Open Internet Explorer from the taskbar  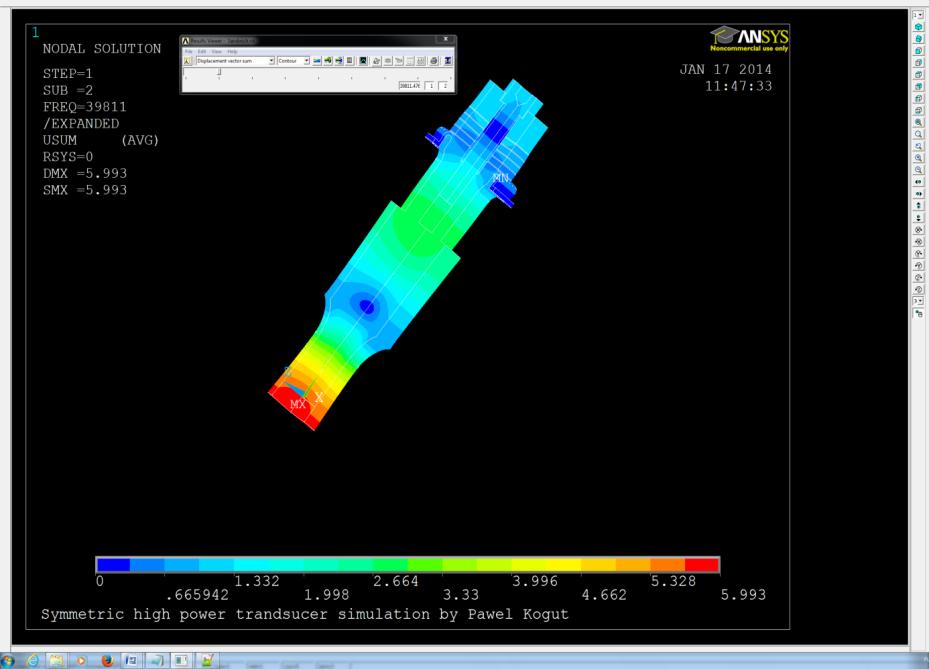(33, 660)
